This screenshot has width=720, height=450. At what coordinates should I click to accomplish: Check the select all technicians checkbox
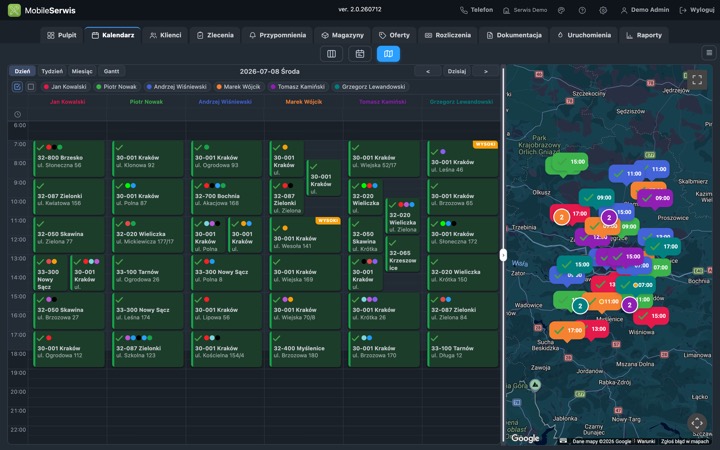point(17,86)
